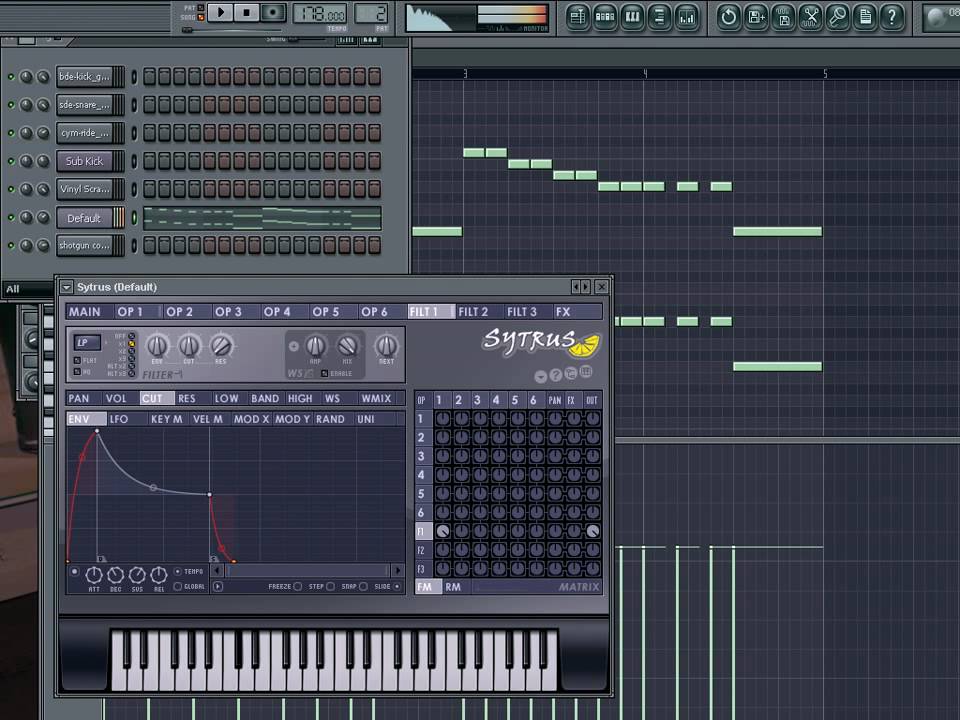Screen dimensions: 960x720
Task: Open the Piano Roll view icon
Action: pos(632,17)
